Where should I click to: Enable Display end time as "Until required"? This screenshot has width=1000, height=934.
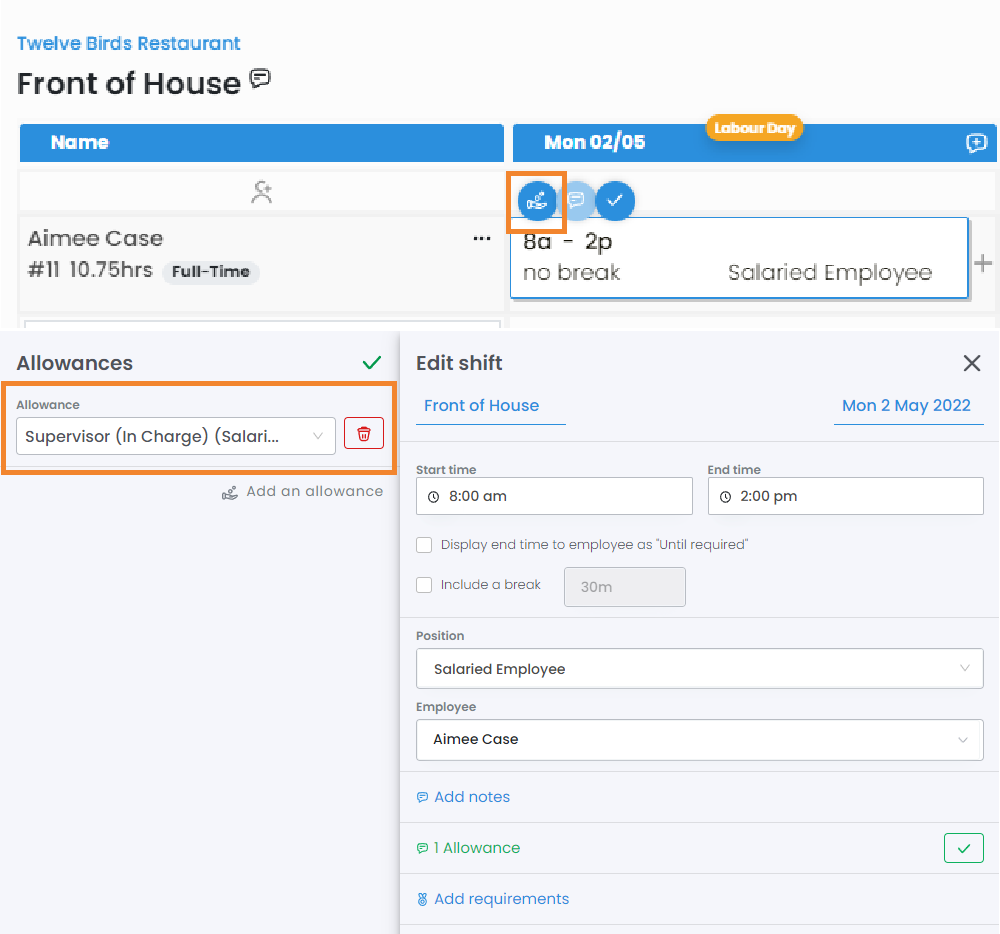(424, 545)
